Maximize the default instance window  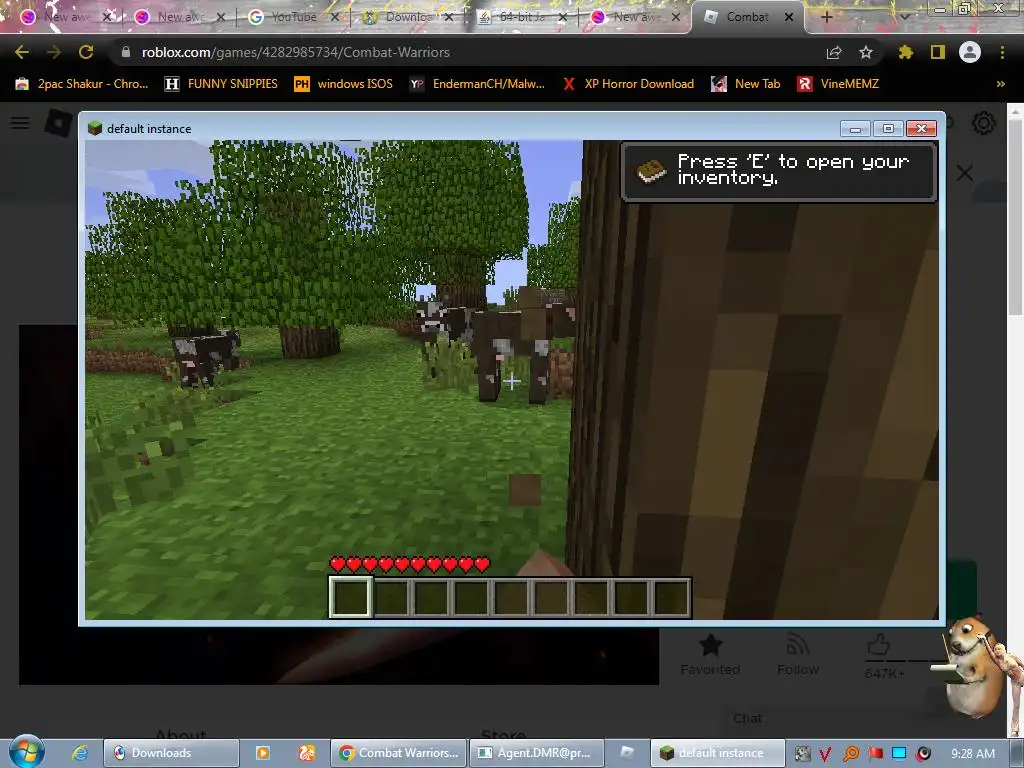tap(888, 129)
